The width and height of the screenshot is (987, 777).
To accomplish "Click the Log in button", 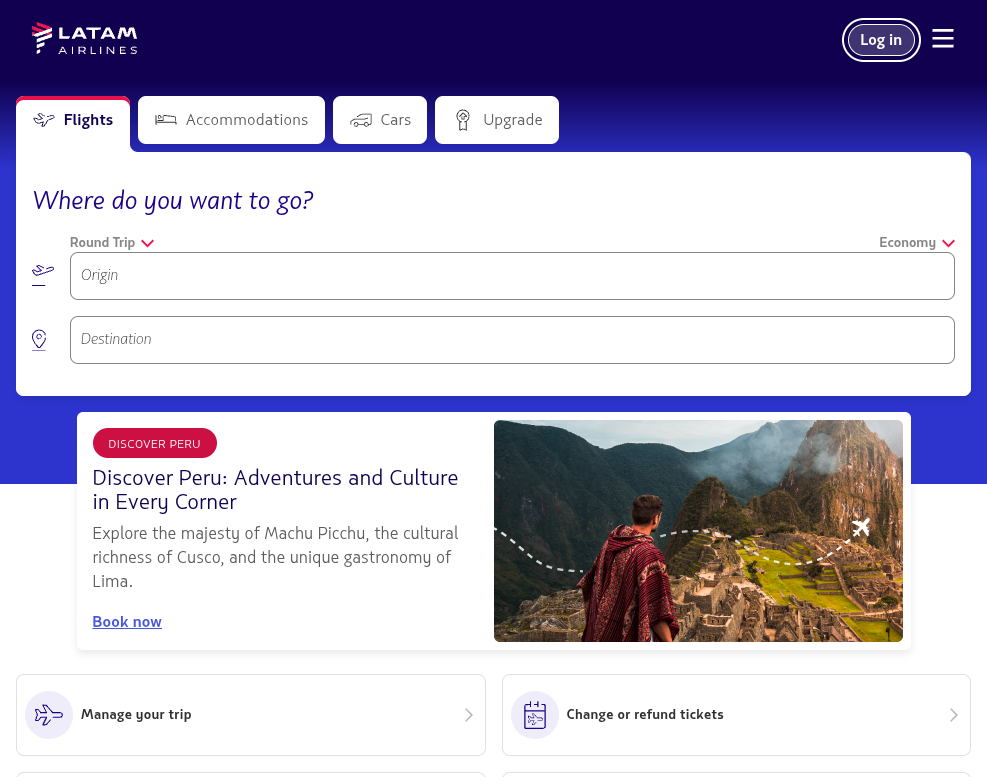I will (x=881, y=40).
